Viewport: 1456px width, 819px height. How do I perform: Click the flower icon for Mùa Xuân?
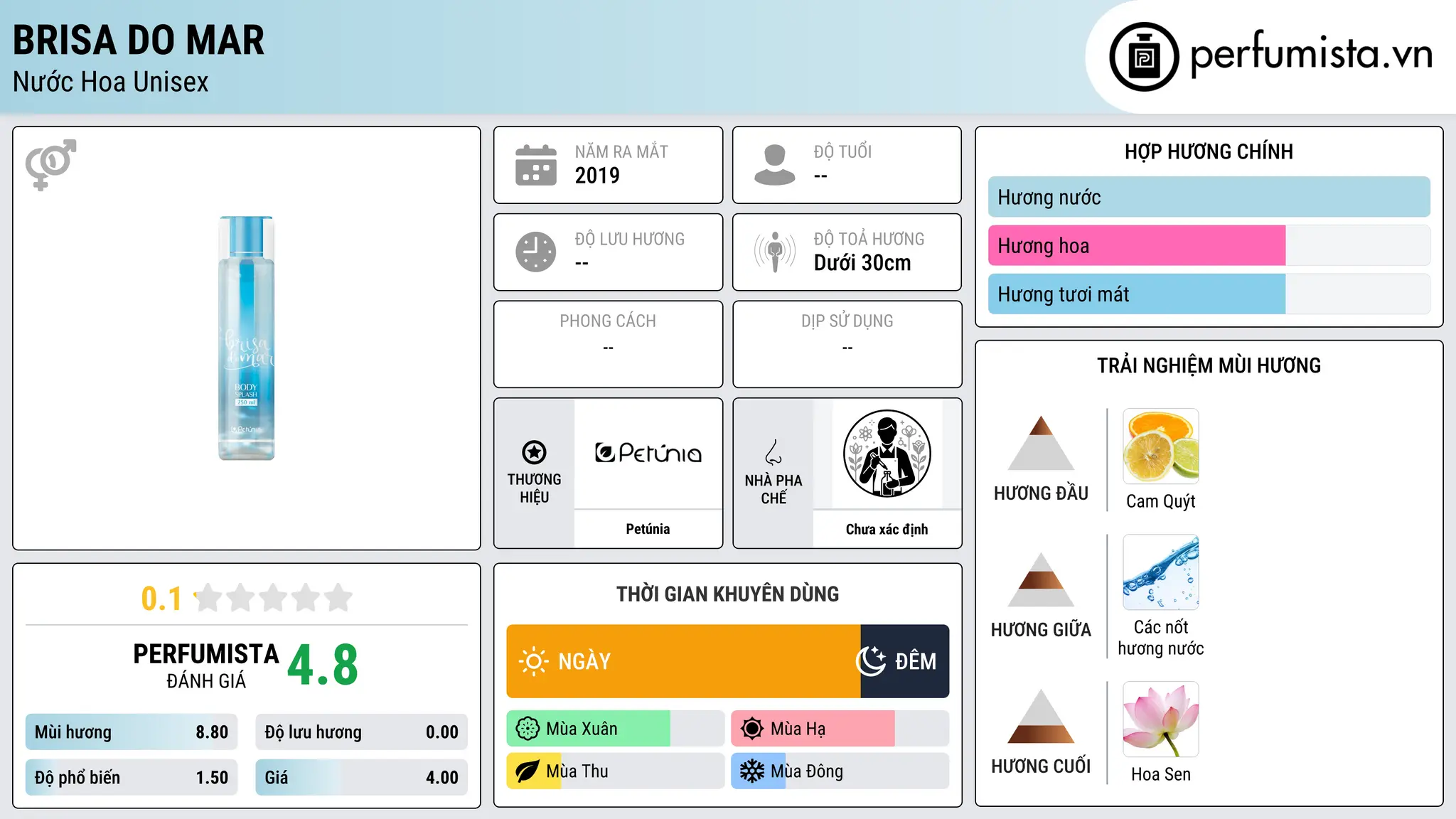pyautogui.click(x=528, y=729)
